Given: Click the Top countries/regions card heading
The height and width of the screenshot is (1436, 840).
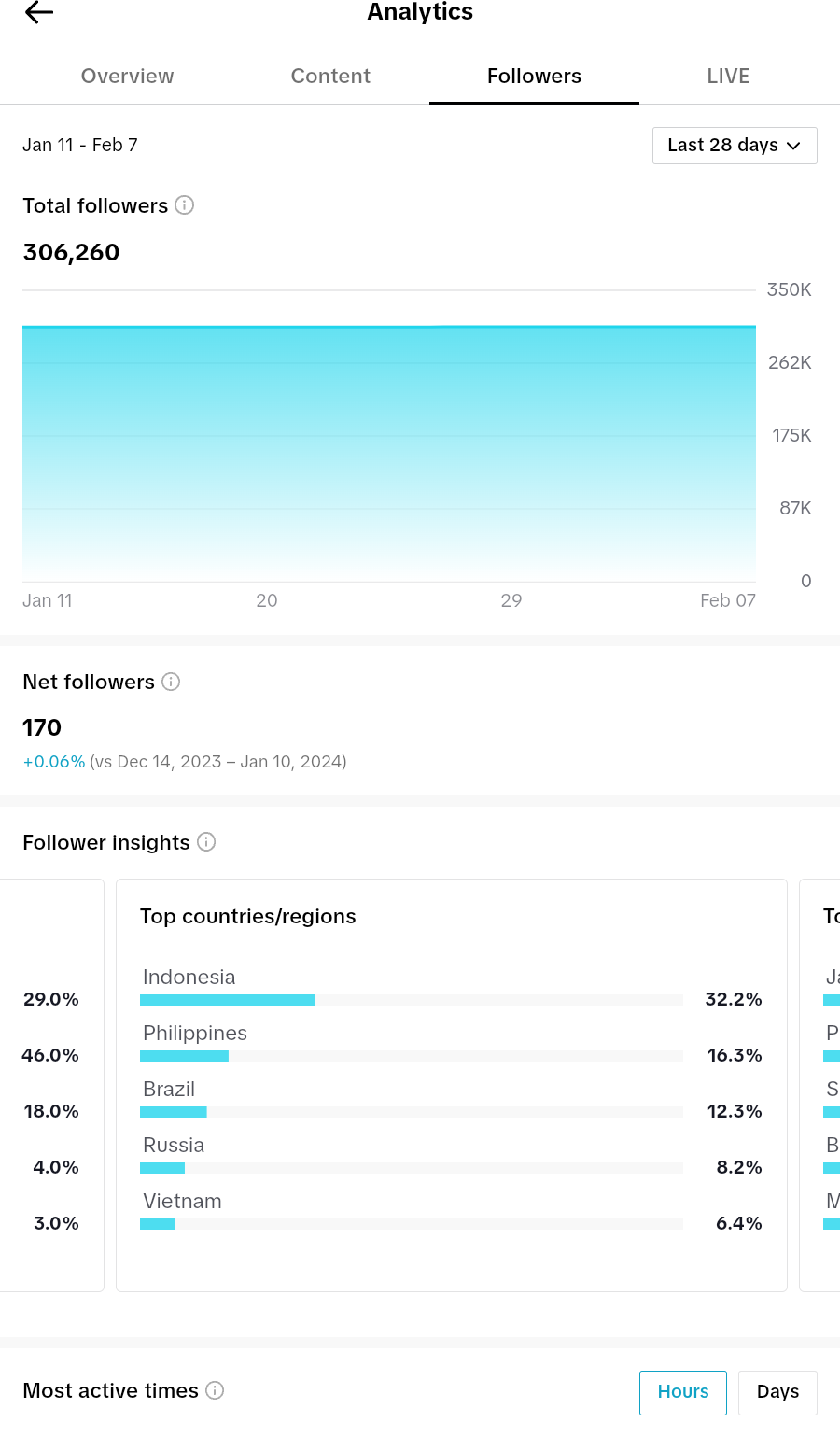Looking at the screenshot, I should coord(248,917).
